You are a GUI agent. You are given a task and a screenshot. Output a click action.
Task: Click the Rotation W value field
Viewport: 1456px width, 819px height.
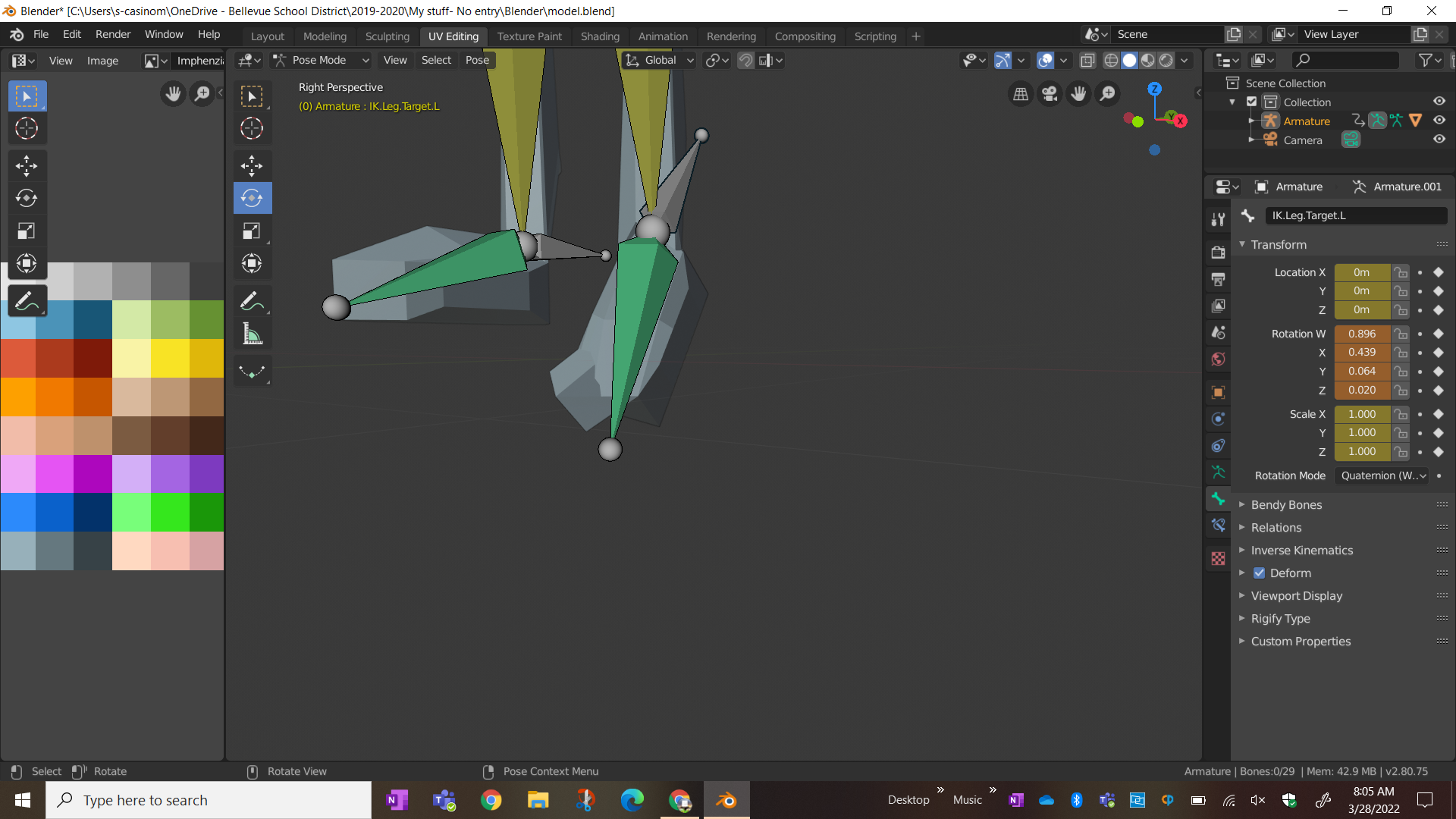1362,334
